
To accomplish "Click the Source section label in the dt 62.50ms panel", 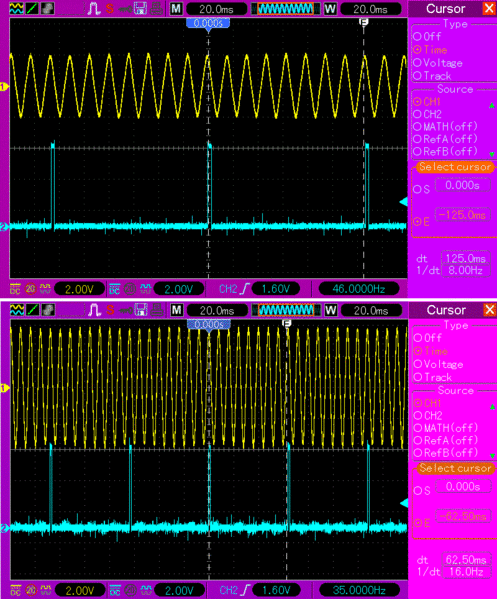I will pyautogui.click(x=456, y=390).
